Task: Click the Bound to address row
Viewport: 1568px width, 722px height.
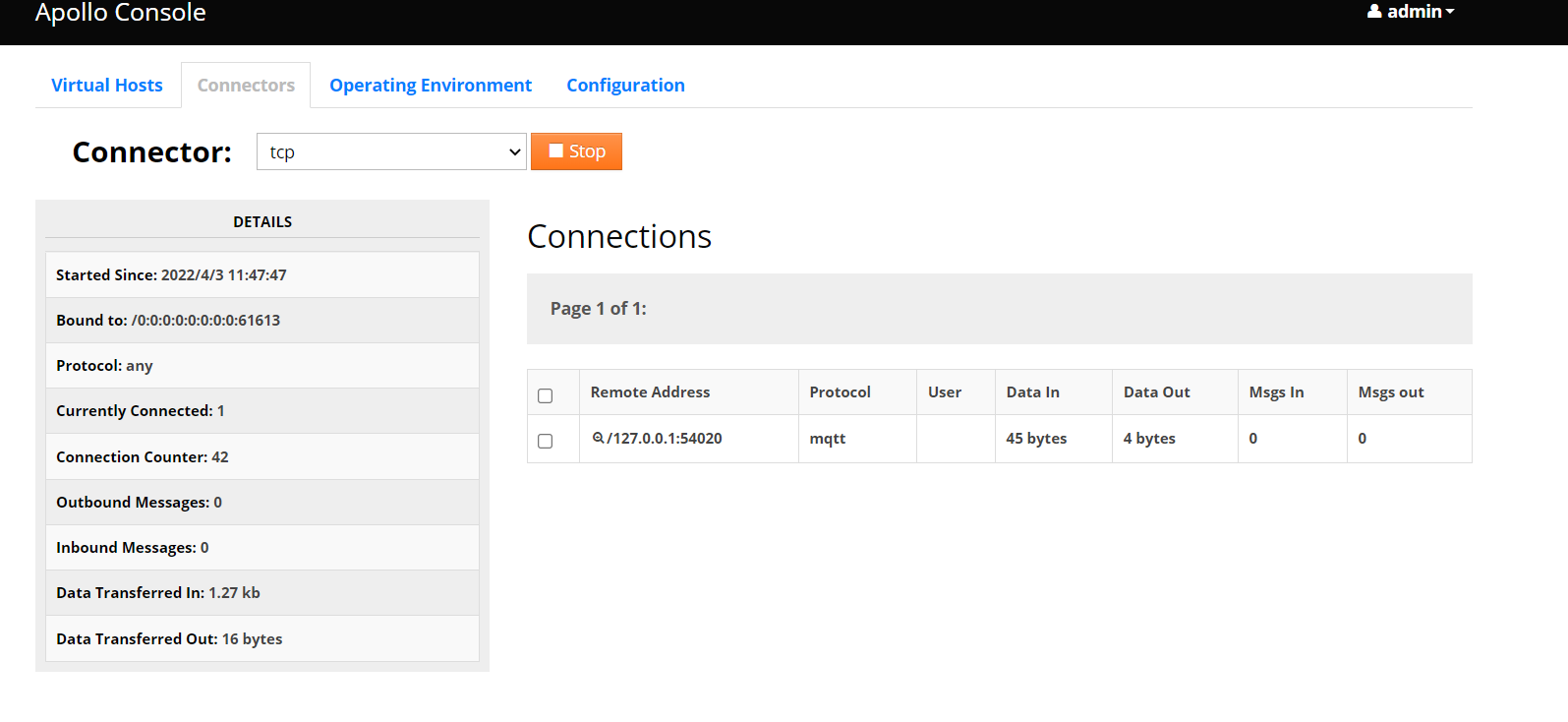Action: point(262,321)
